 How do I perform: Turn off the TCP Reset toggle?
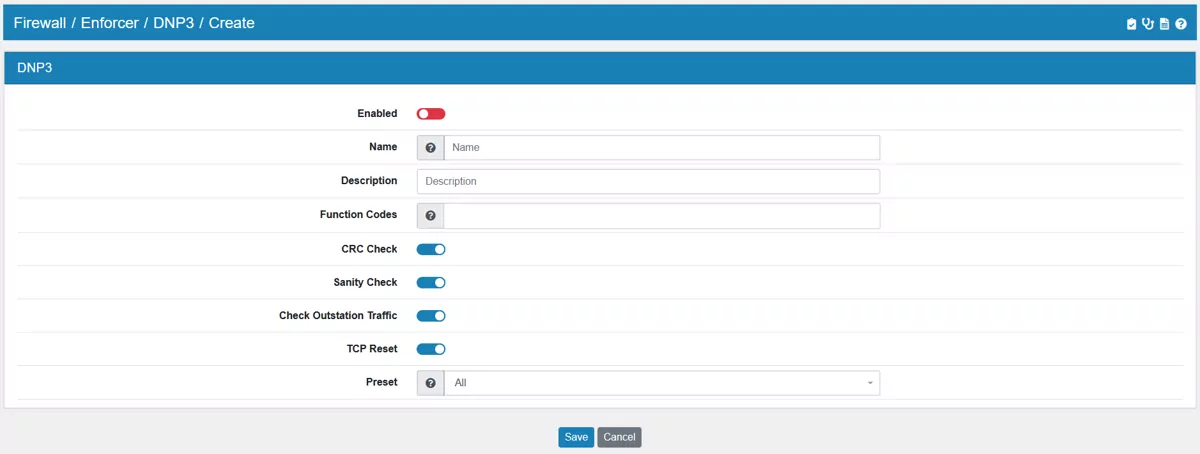pos(431,349)
